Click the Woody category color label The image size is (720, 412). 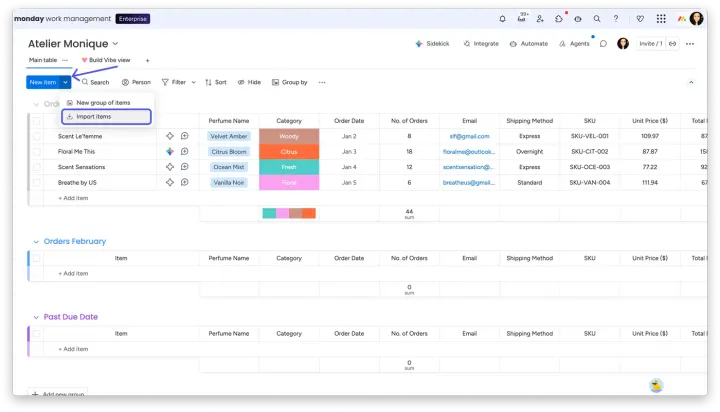(x=289, y=136)
